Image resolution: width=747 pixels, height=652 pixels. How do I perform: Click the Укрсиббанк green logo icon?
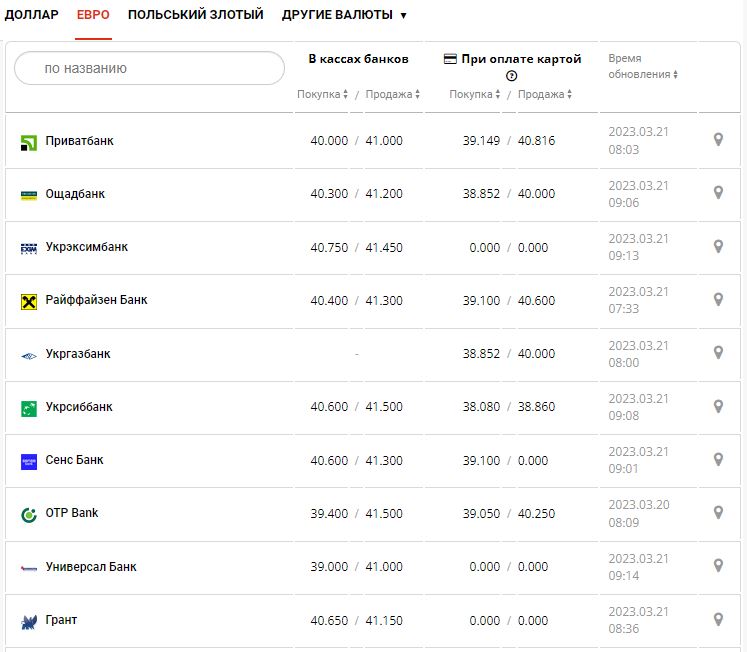click(29, 408)
